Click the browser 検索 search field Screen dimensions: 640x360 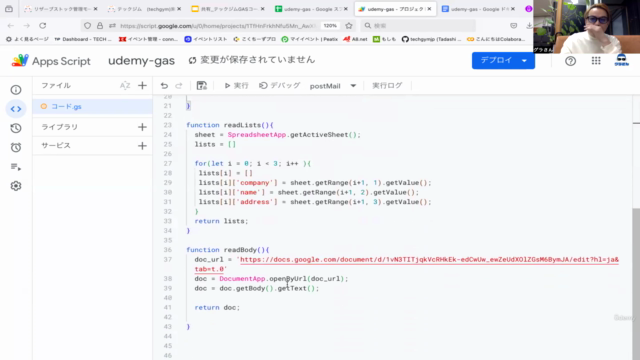(x=418, y=26)
